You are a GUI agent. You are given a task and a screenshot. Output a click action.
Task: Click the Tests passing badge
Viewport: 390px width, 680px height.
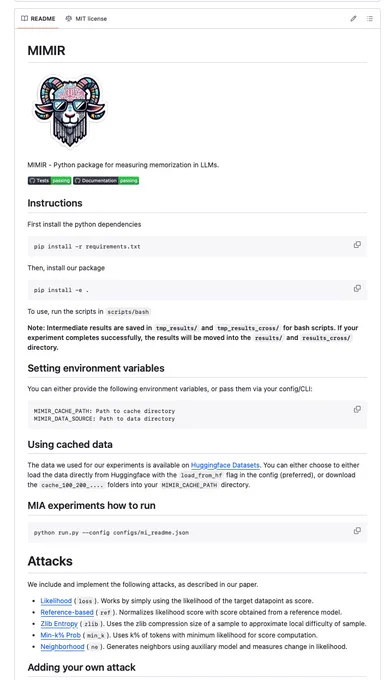pyautogui.click(x=49, y=181)
